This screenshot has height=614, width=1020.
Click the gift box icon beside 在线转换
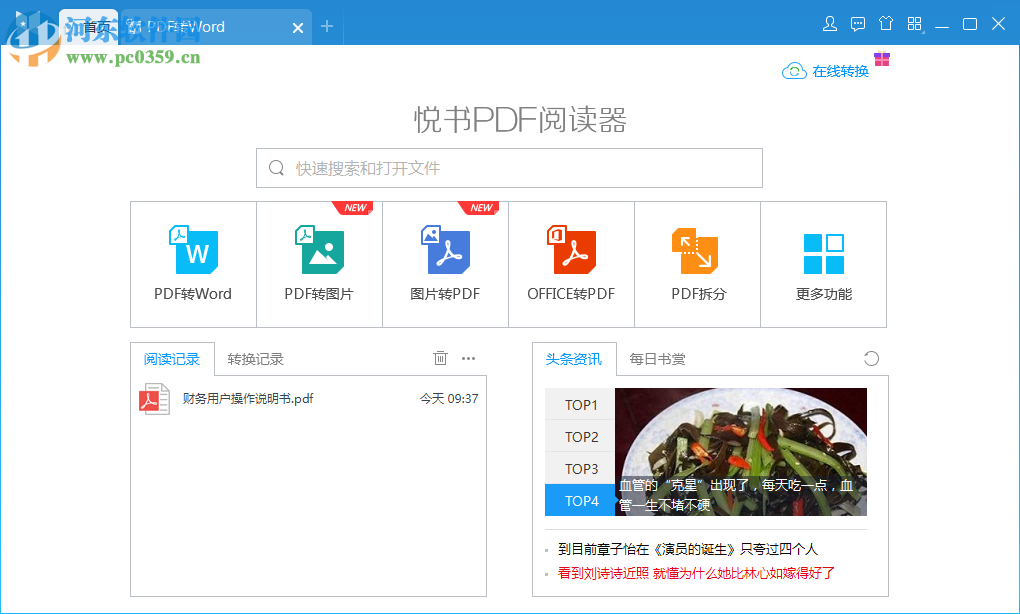click(x=881, y=60)
